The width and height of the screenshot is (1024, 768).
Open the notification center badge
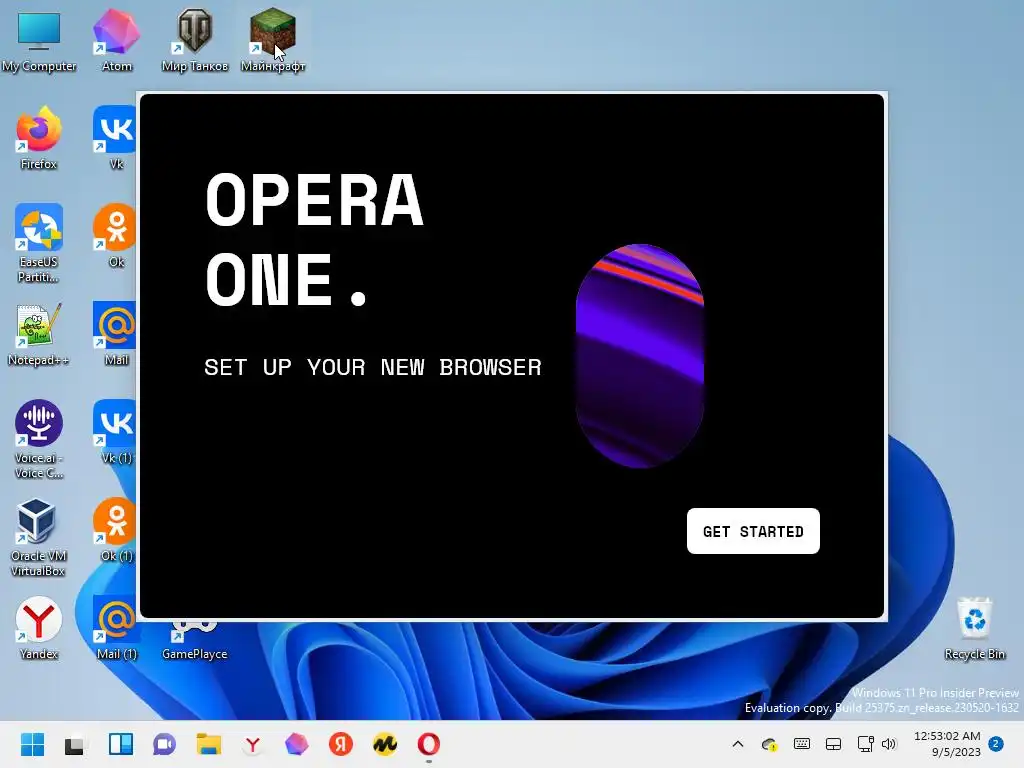pyautogui.click(x=996, y=743)
